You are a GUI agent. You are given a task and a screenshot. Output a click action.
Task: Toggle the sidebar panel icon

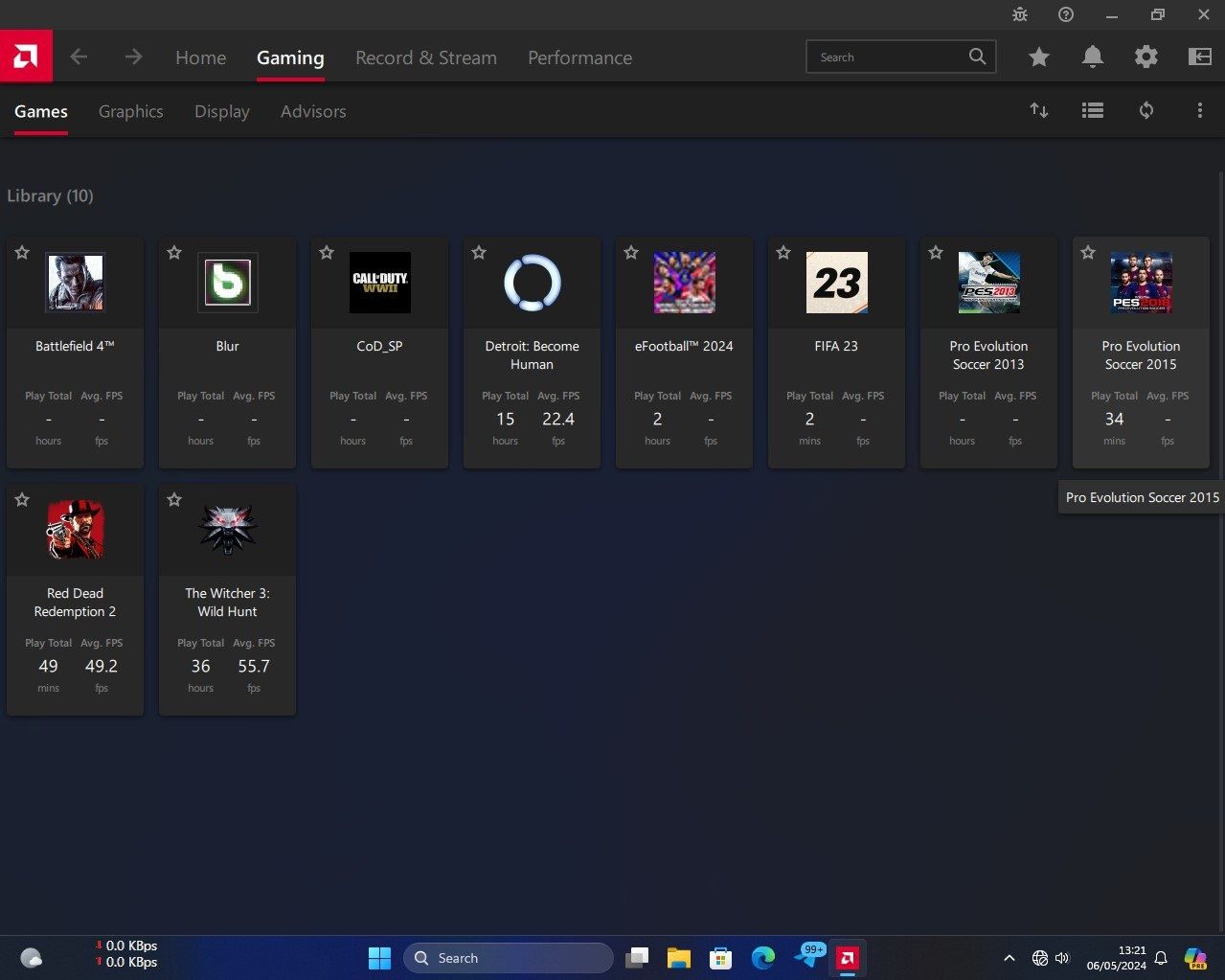[1200, 57]
